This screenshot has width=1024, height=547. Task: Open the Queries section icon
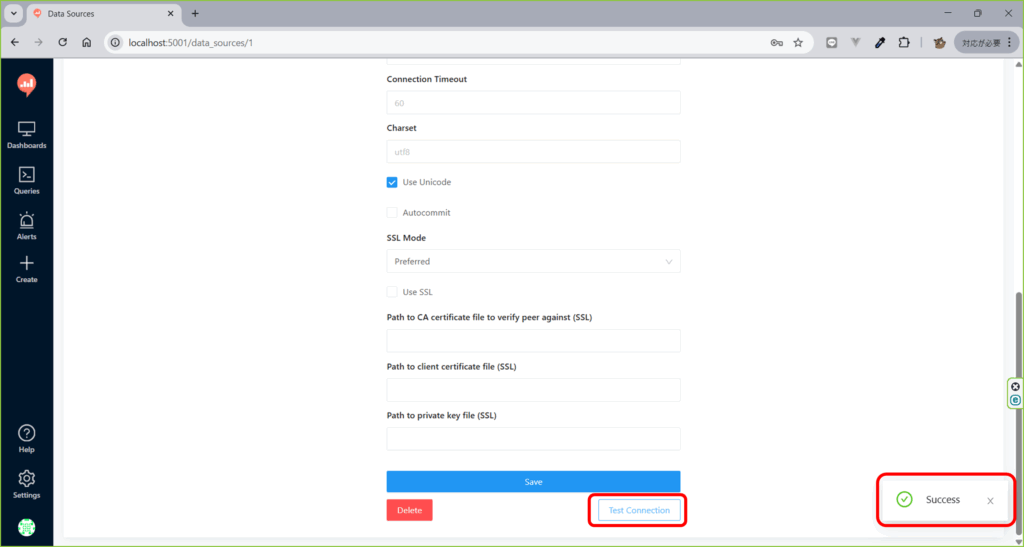tap(27, 179)
